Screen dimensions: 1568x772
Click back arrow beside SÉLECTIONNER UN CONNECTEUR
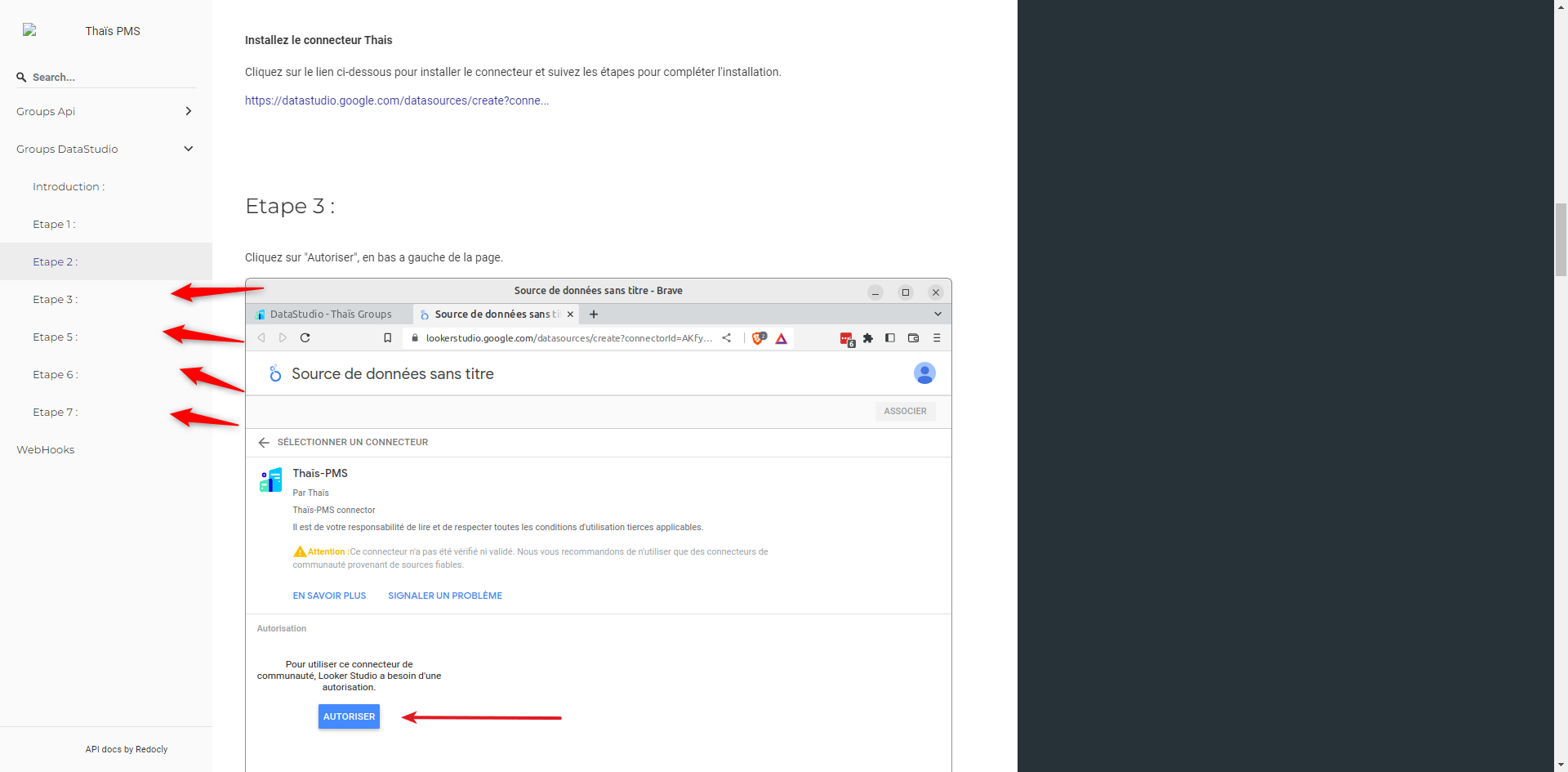pos(263,442)
